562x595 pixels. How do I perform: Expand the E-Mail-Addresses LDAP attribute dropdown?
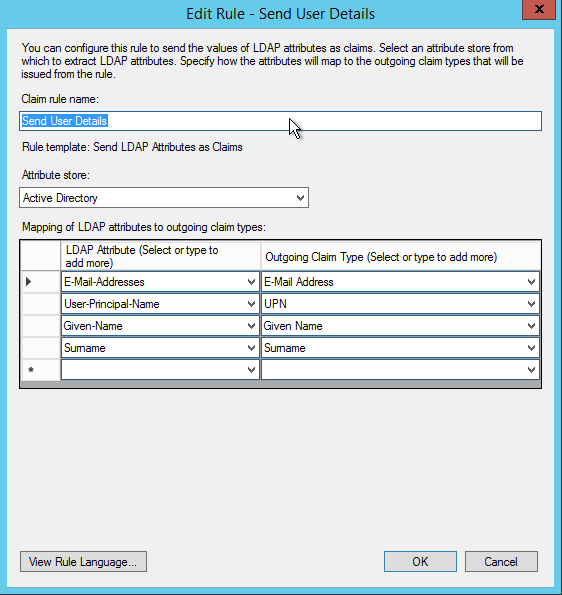[x=251, y=282]
